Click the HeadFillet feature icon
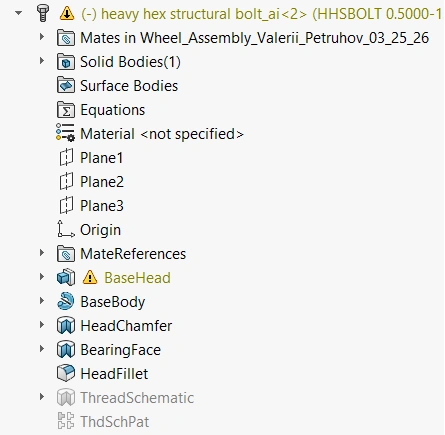445x435 pixels. click(66, 373)
